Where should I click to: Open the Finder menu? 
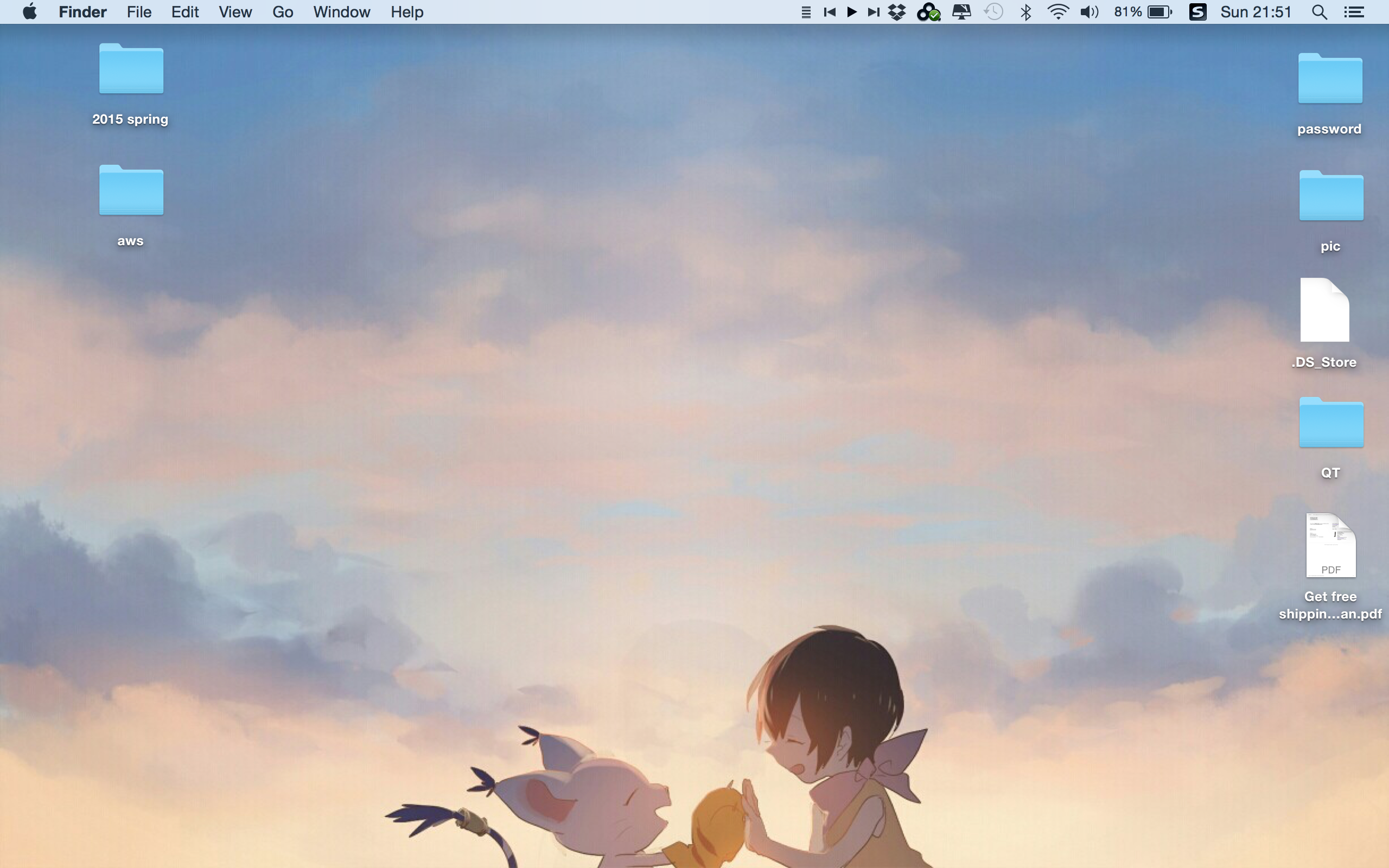click(x=82, y=11)
